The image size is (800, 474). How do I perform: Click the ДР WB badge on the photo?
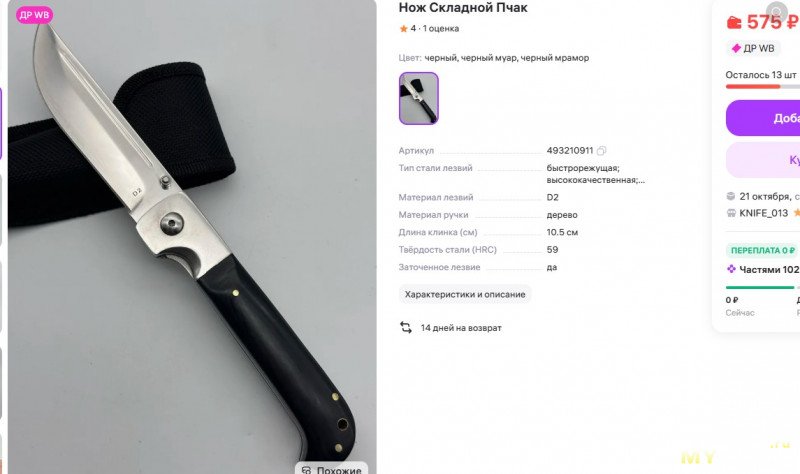[34, 15]
